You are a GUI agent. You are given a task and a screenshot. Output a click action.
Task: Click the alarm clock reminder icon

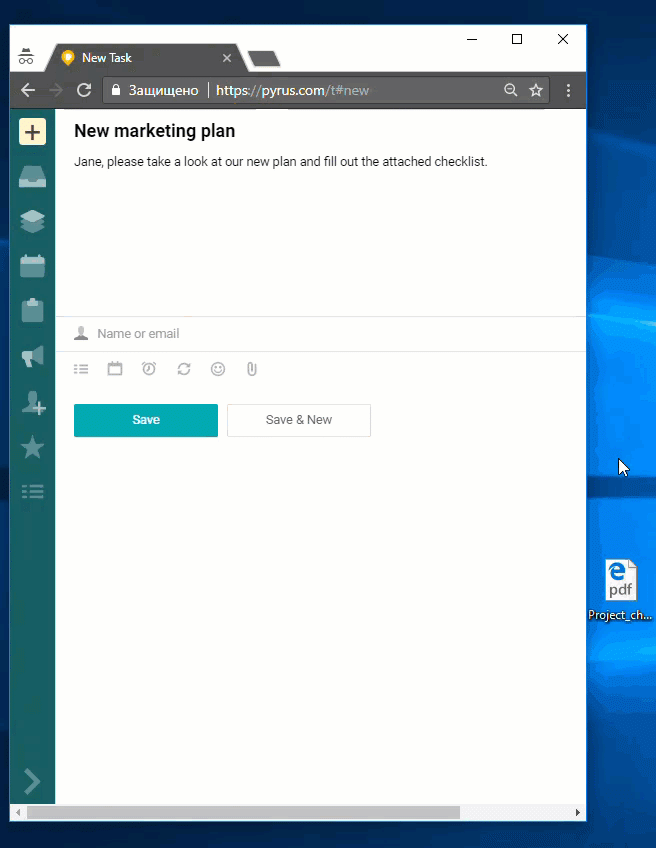[149, 369]
